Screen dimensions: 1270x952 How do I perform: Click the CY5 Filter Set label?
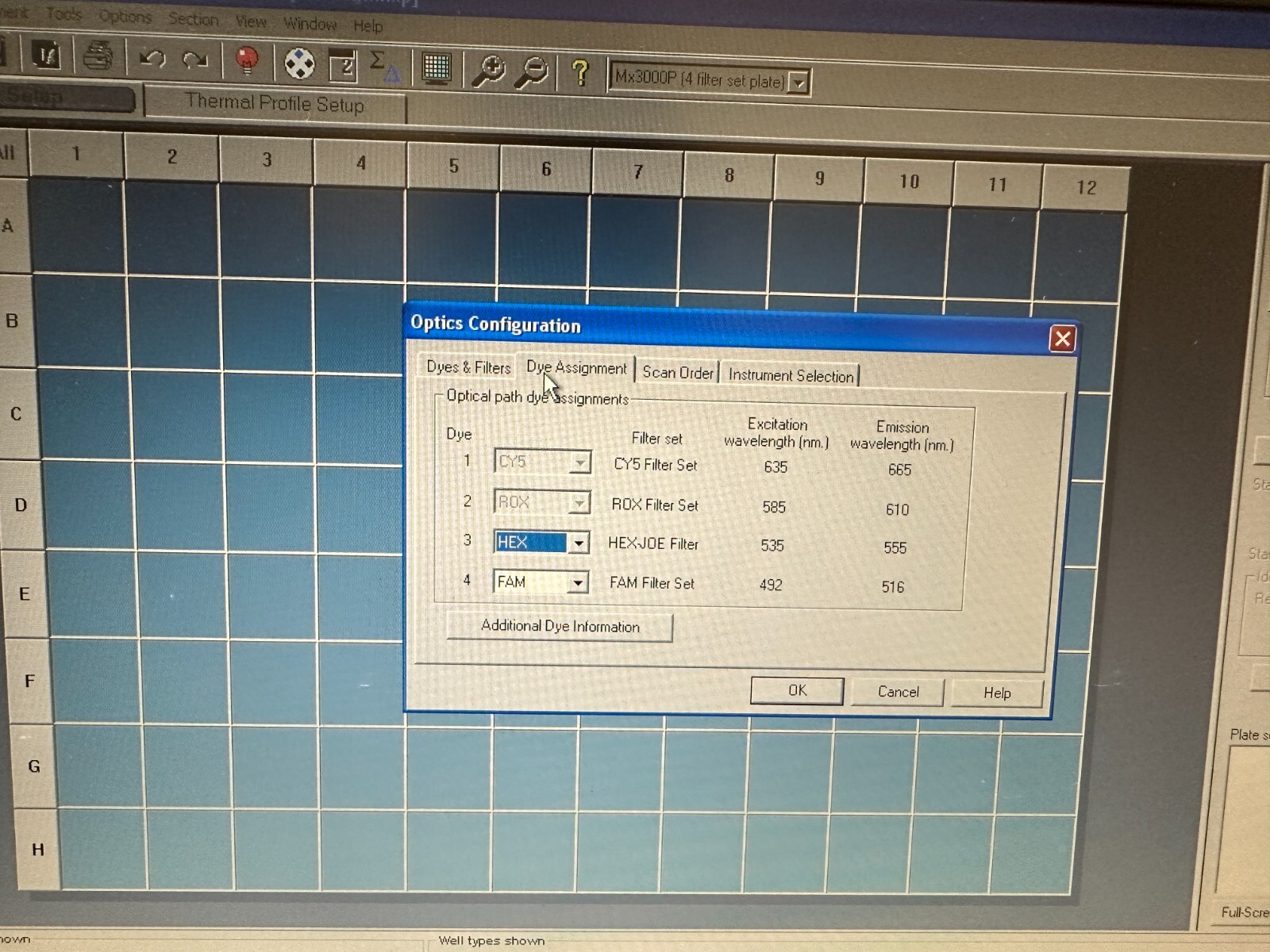[656, 465]
